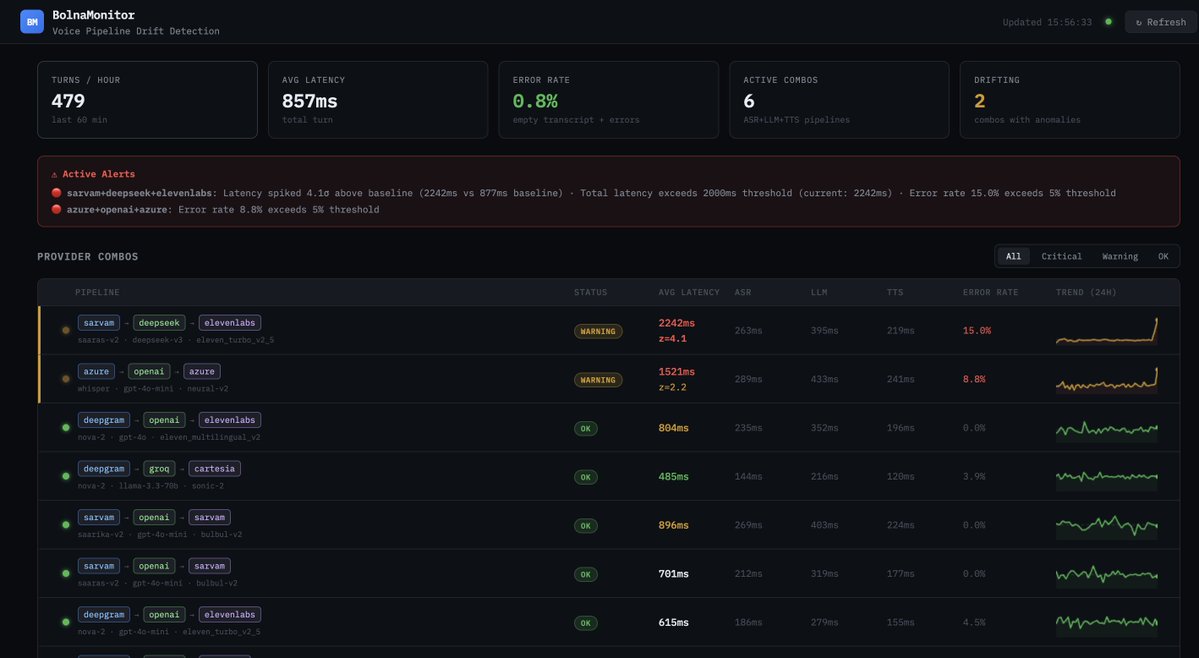Screen dimensions: 1199x658
Task: Click the 15.0% error rate cell
Action: coord(976,331)
